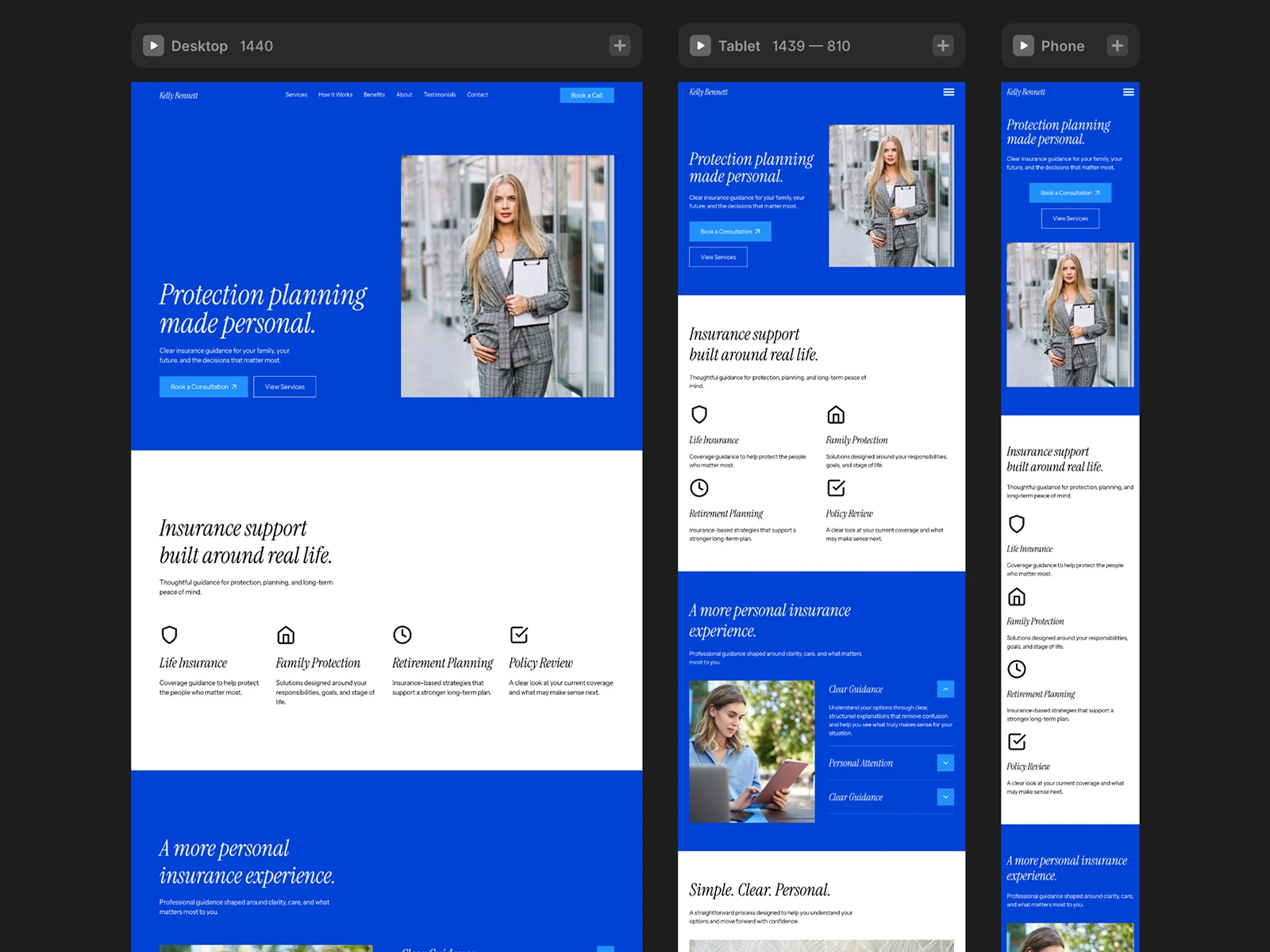Play the Desktop 1440 breakpoint preview
Viewport: 1270px width, 952px height.
(x=153, y=45)
